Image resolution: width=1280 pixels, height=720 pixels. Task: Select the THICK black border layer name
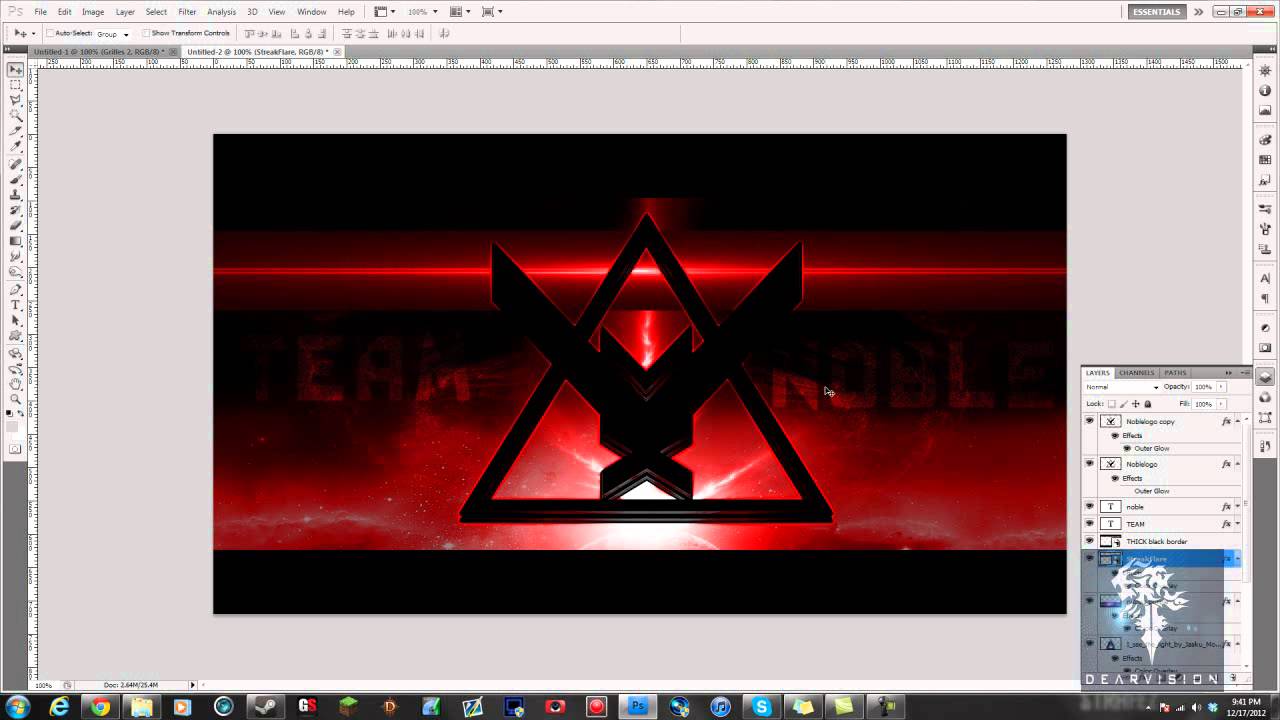tap(1156, 541)
